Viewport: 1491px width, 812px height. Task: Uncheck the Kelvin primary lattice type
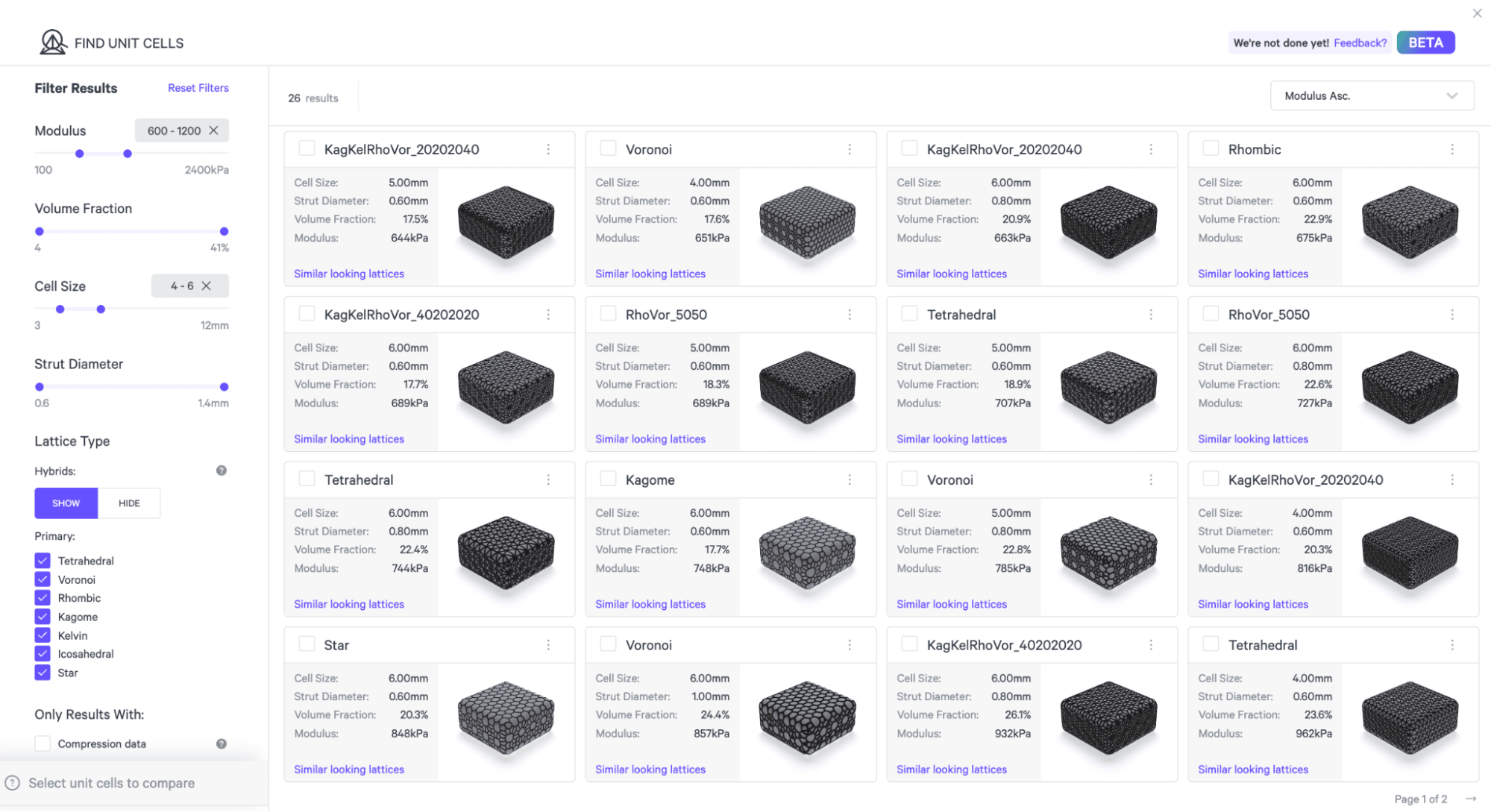tap(43, 635)
